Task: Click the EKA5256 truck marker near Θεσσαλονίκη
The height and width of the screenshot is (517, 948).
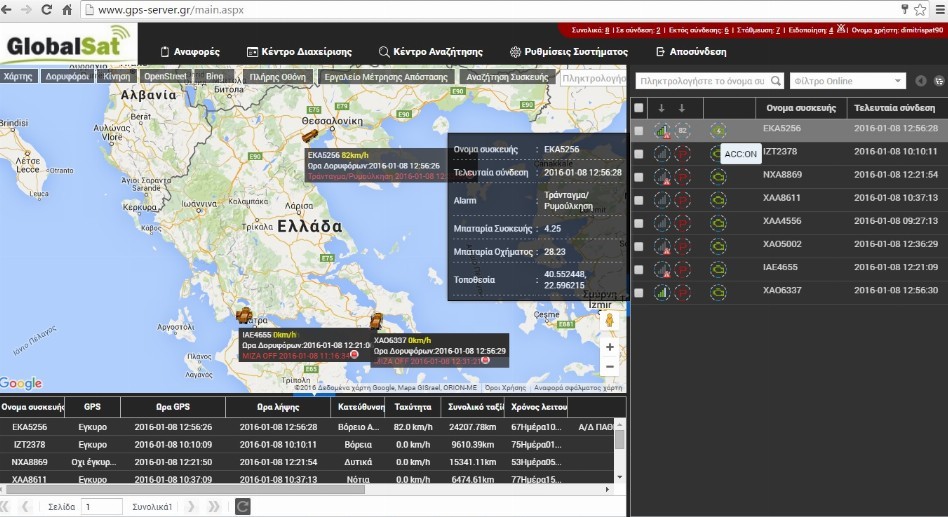Action: point(310,135)
